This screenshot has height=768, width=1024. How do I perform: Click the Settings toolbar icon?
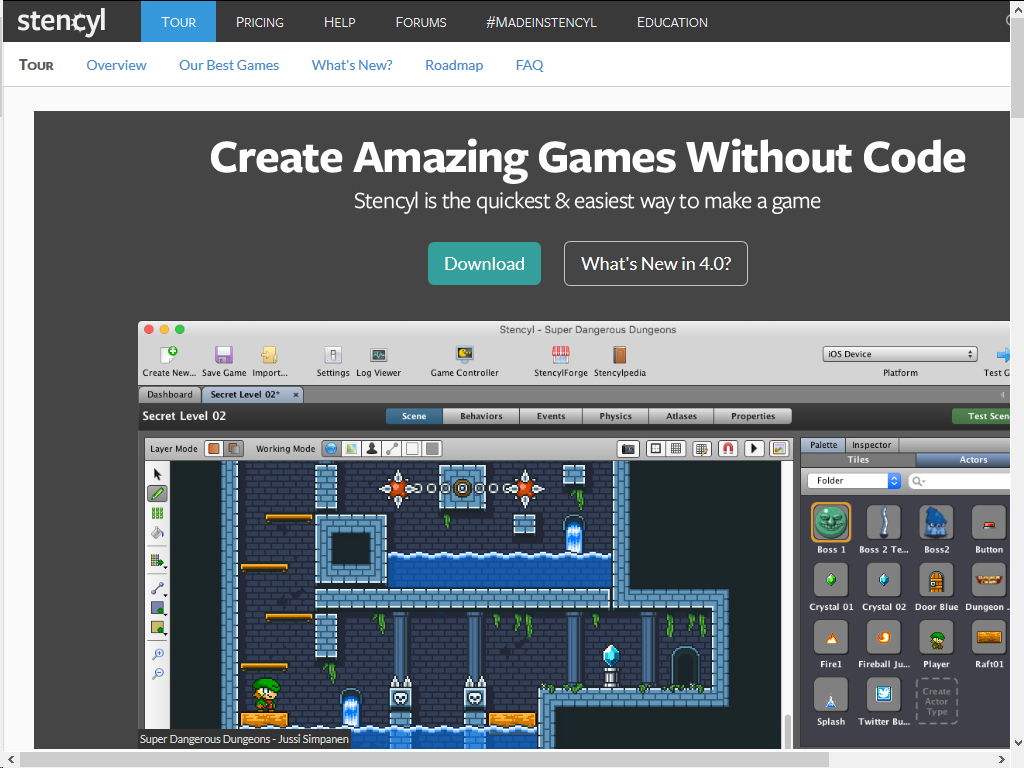333,356
